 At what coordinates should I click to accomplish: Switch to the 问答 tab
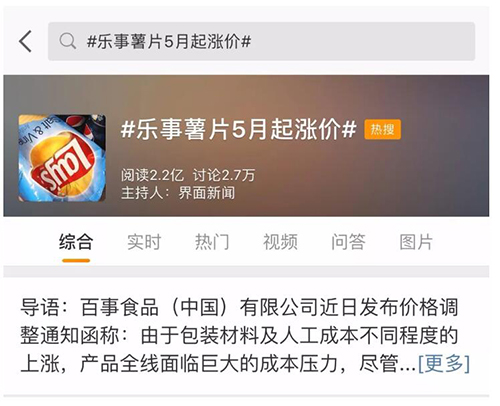[348, 242]
